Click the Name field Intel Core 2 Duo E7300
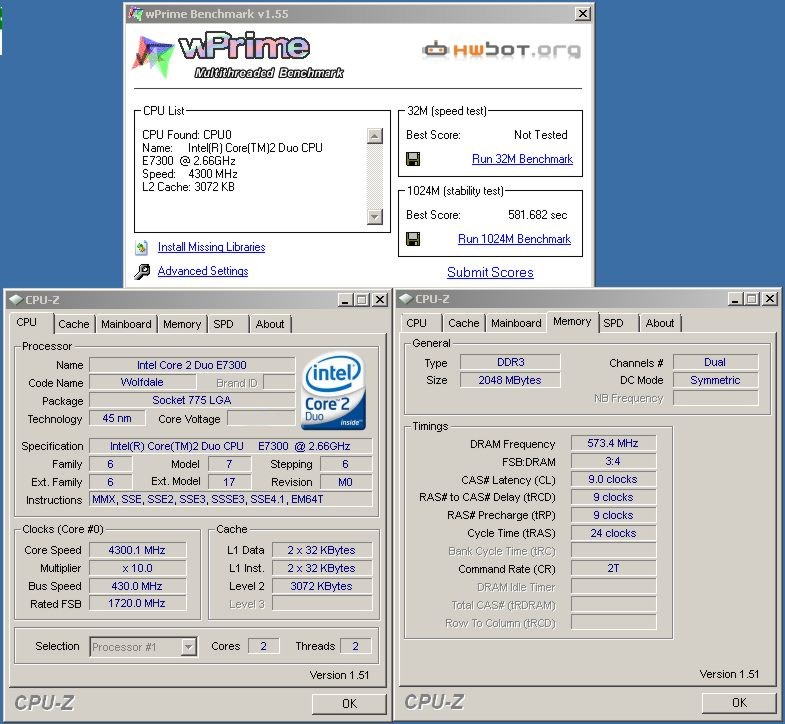 (192, 365)
